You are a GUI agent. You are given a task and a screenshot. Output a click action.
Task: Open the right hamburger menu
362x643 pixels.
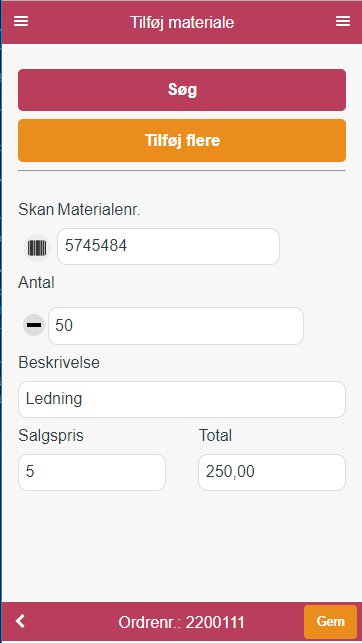[x=343, y=22]
